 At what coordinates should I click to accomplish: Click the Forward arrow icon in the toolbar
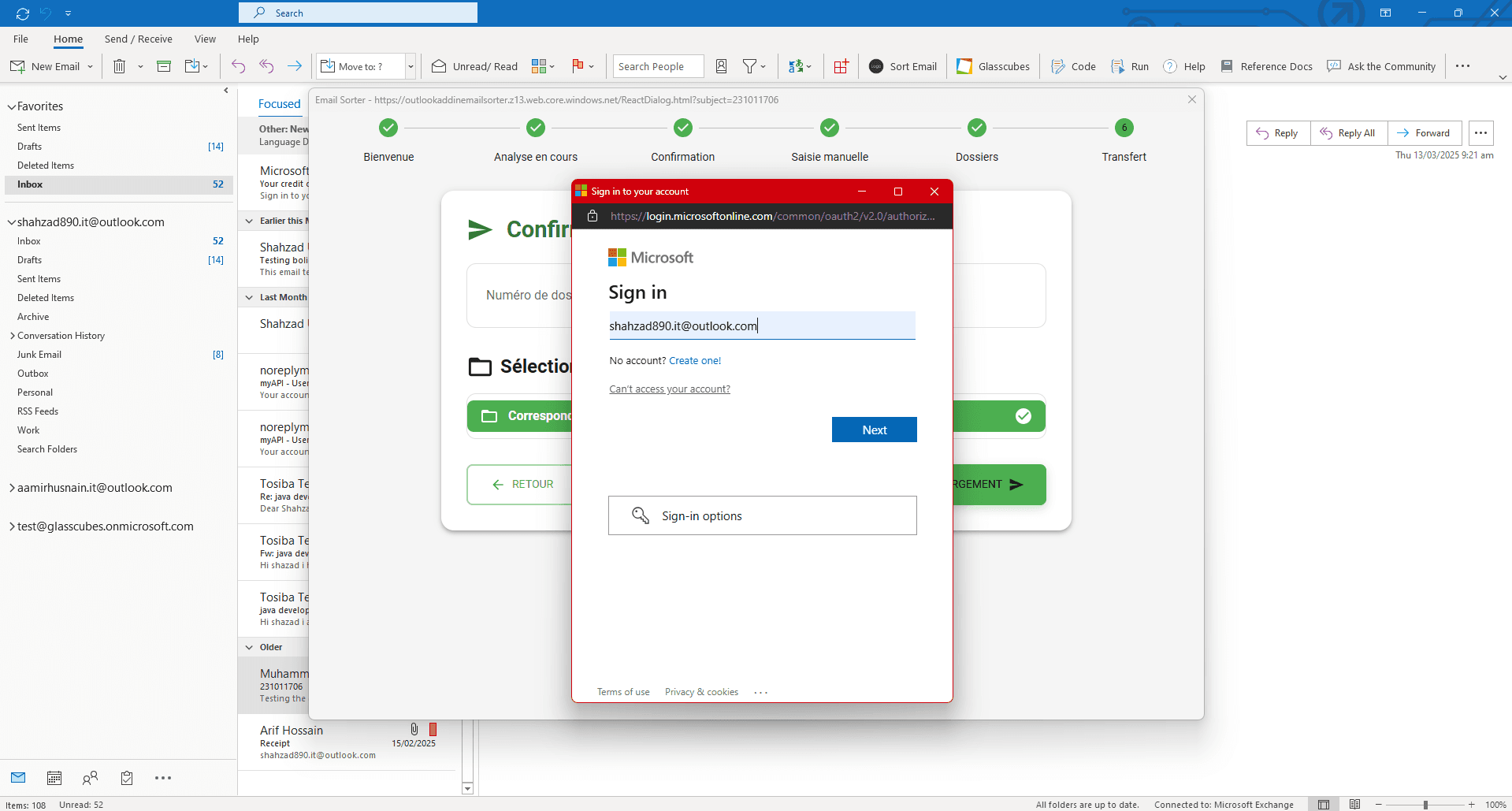(295, 66)
